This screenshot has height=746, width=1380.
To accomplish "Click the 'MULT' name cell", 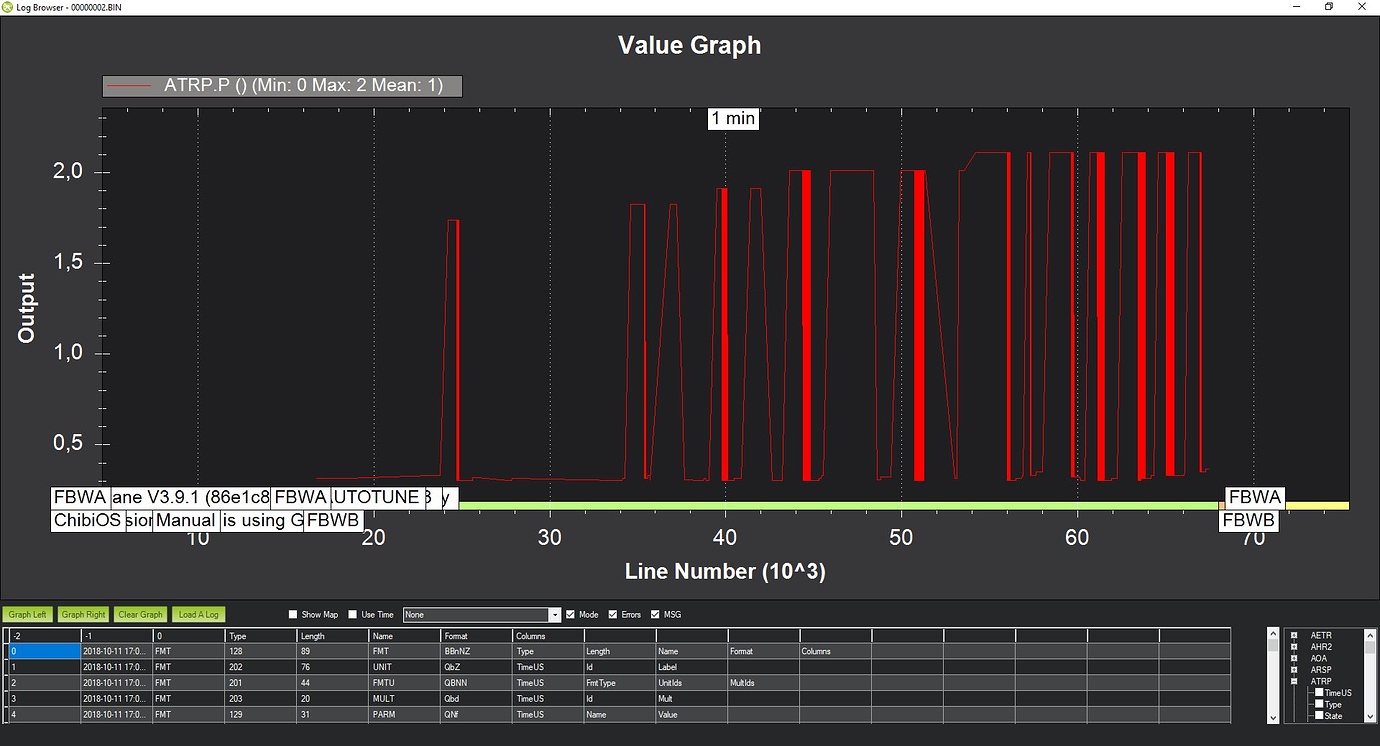I will [x=404, y=699].
